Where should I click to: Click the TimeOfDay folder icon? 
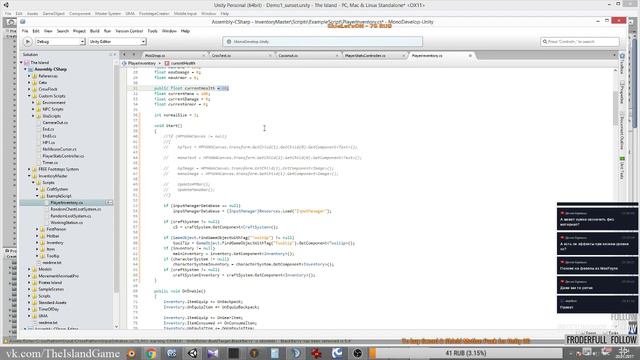[x=35, y=309]
